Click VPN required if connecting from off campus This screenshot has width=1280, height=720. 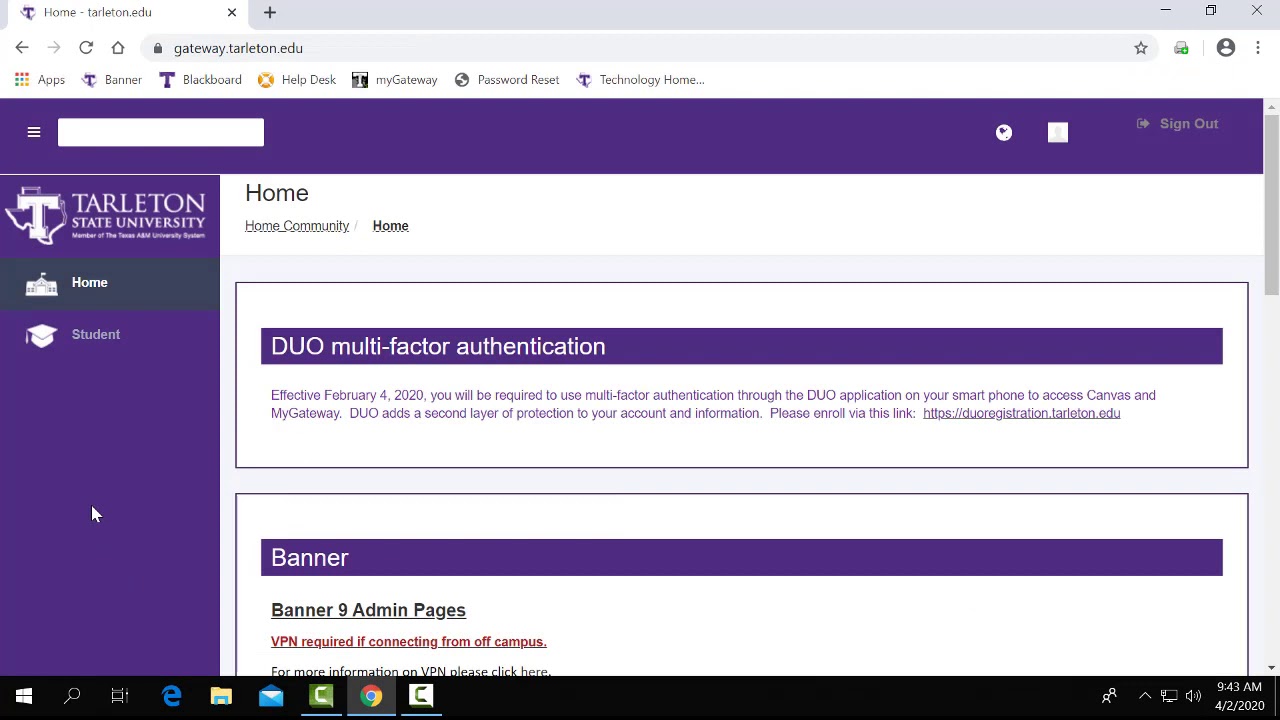pos(409,642)
